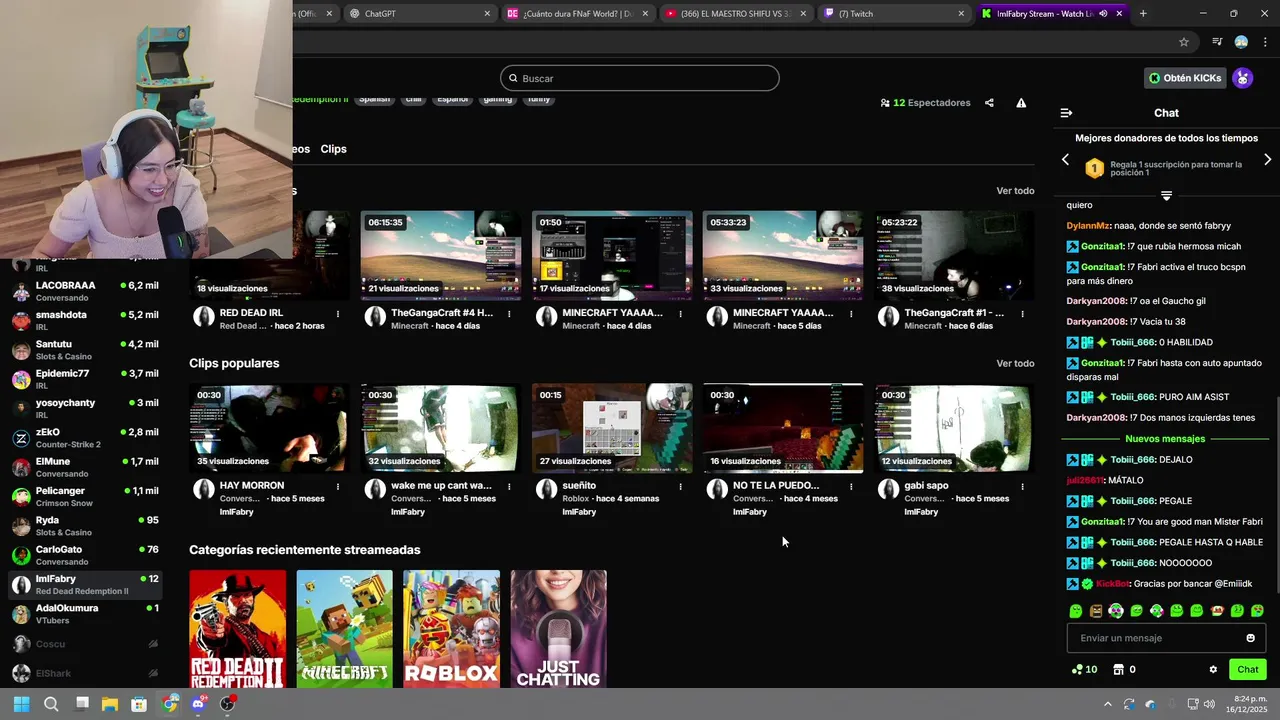The image size is (1280, 720).
Task: Open the Windows Start menu
Action: pos(21,704)
